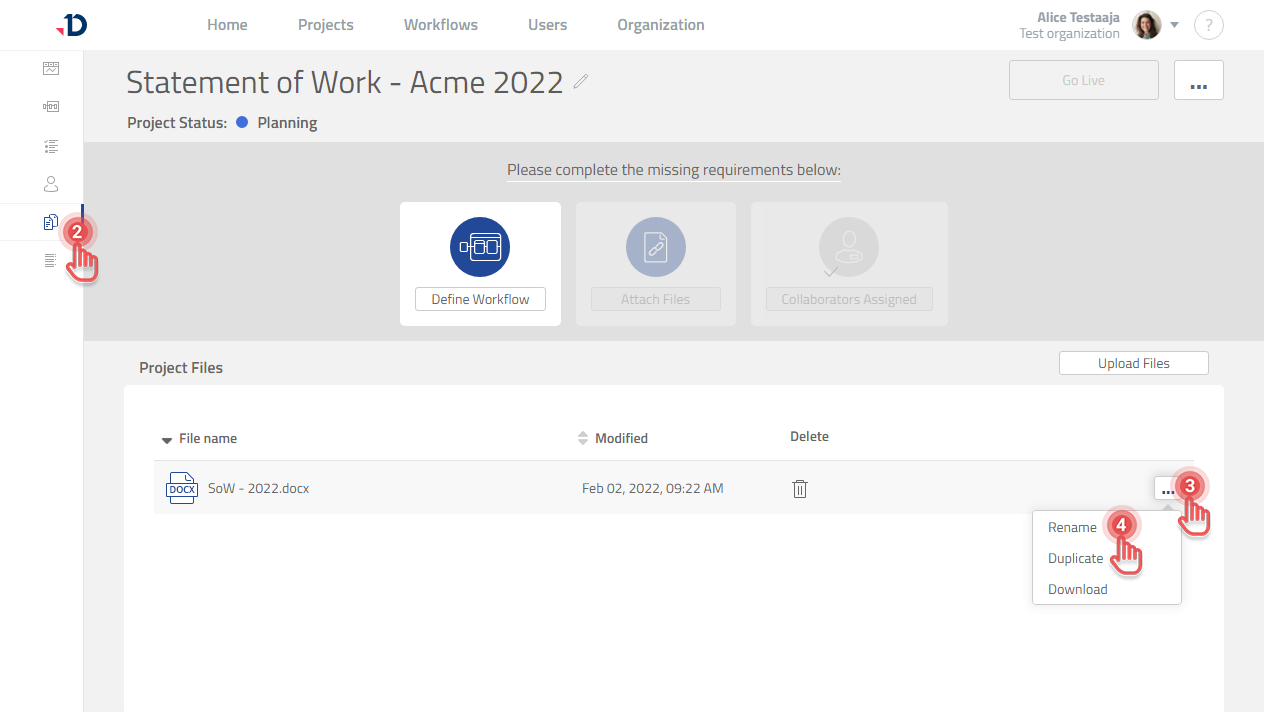The width and height of the screenshot is (1264, 712).
Task: Click the help question mark icon
Action: coord(1209,26)
